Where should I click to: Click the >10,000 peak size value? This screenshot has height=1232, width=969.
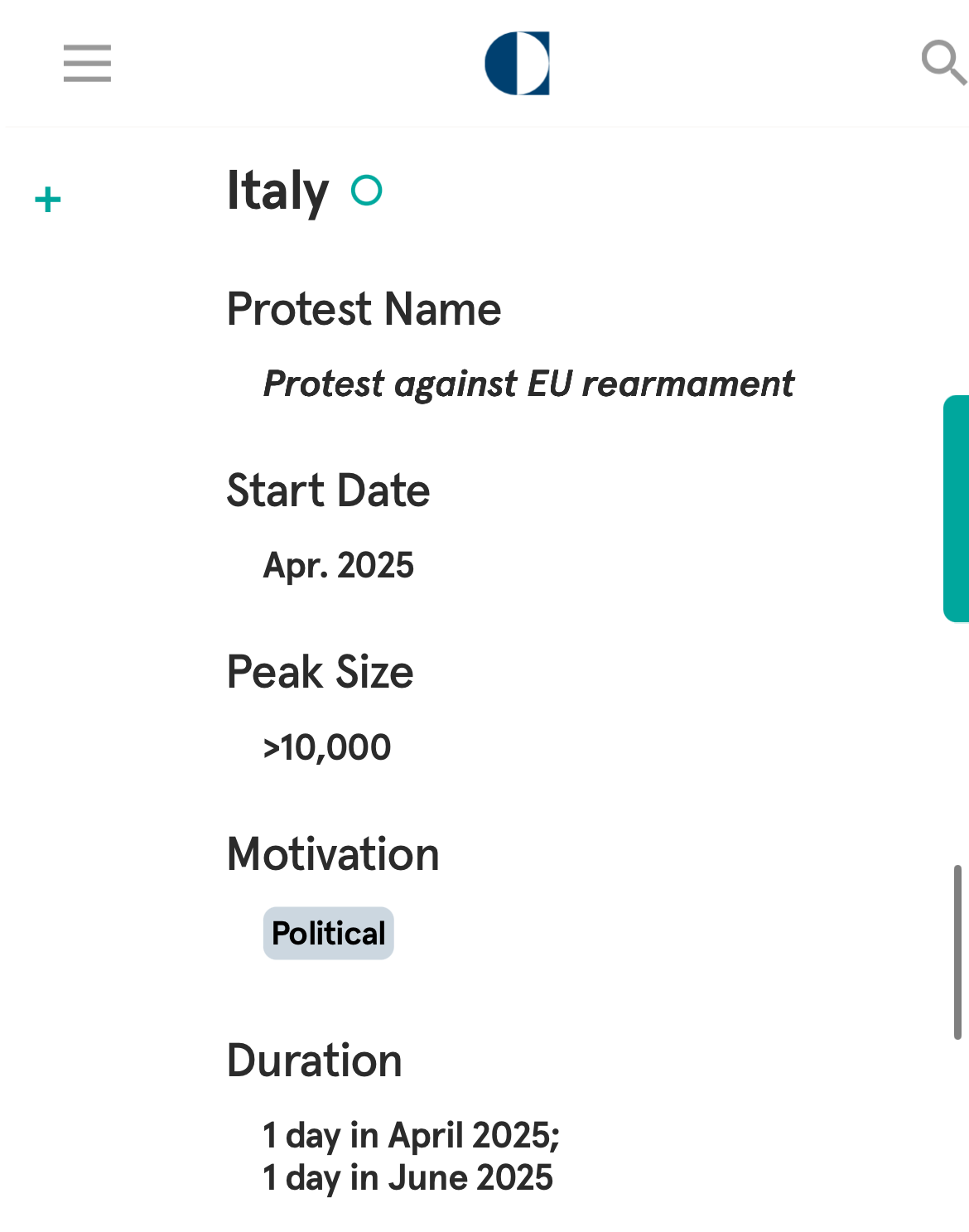327,747
